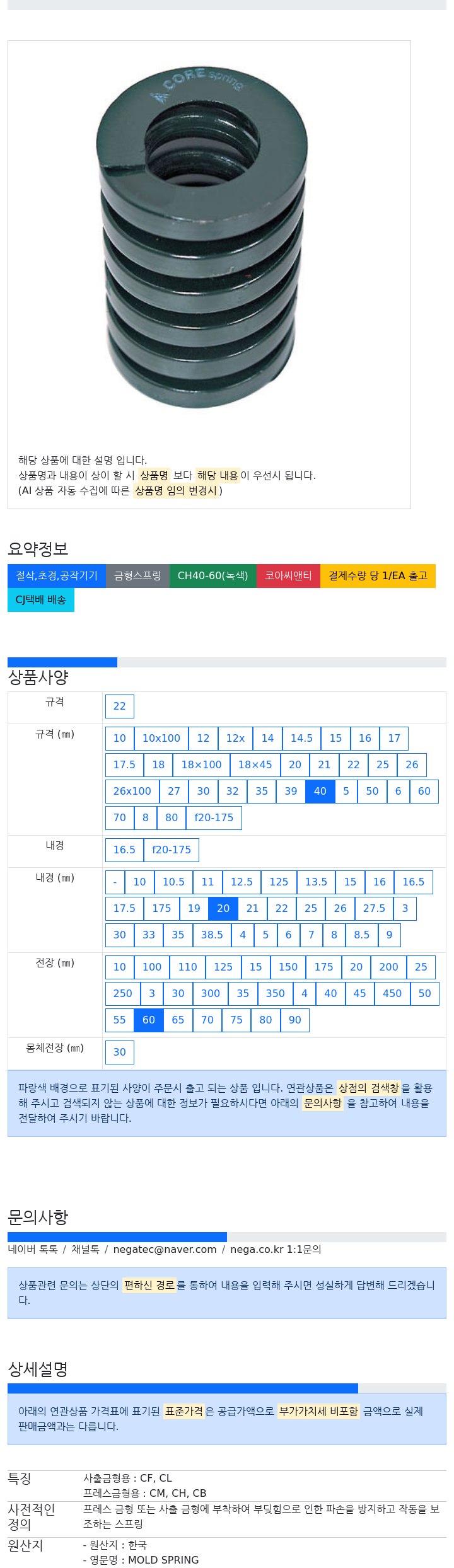Open the 절삭,초경,공작기기 category tag
Image resolution: width=454 pixels, height=1568 pixels.
coord(57,575)
